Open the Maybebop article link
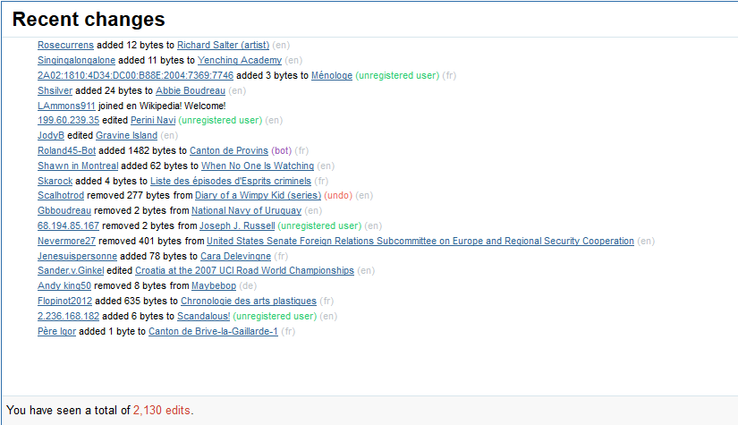The width and height of the screenshot is (738, 425). [214, 286]
